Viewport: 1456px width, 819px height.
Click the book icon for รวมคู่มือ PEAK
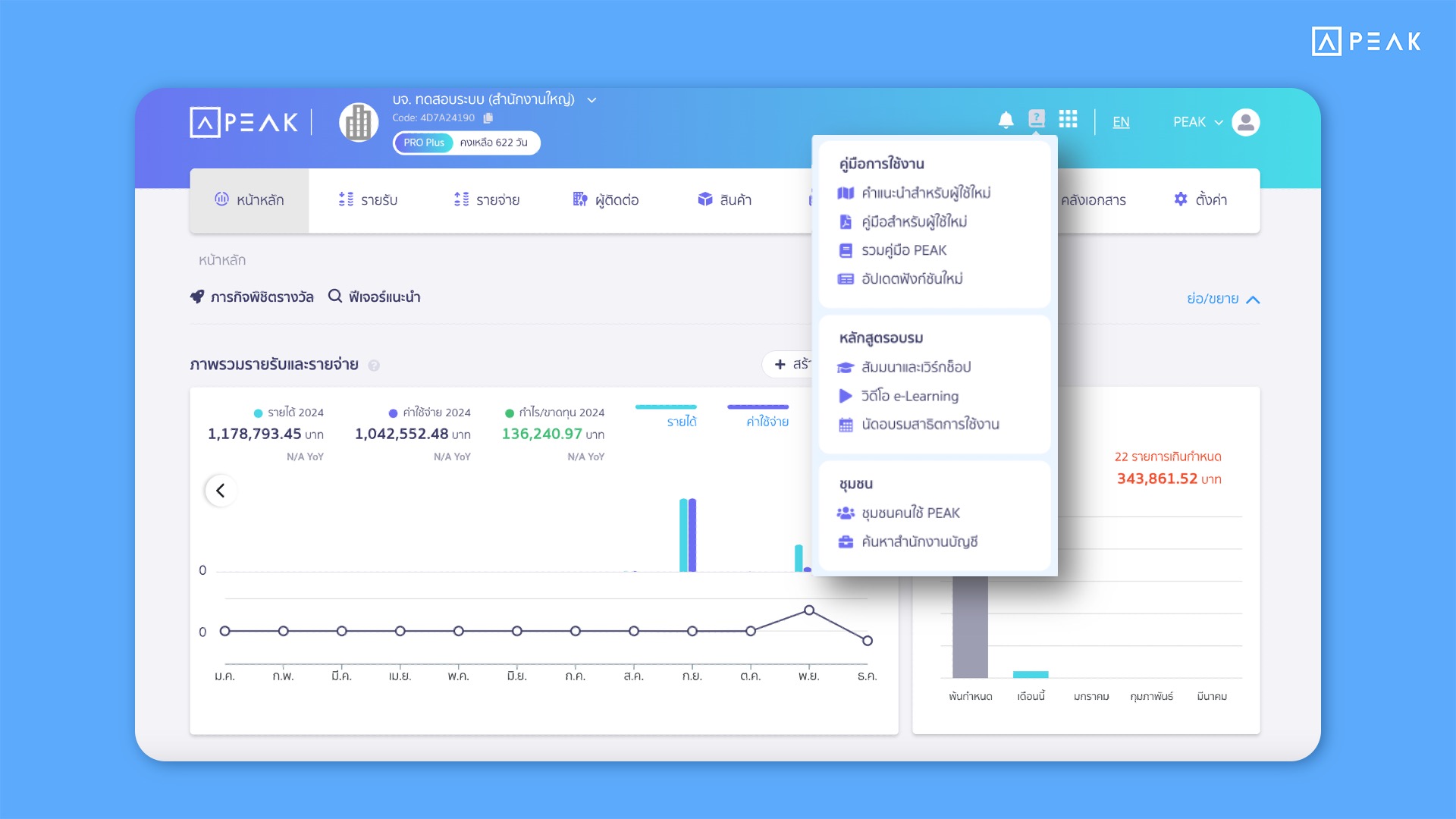click(846, 251)
